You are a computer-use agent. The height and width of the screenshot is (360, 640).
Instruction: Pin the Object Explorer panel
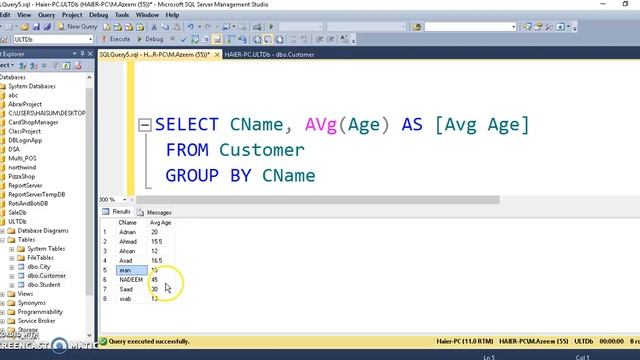82,54
